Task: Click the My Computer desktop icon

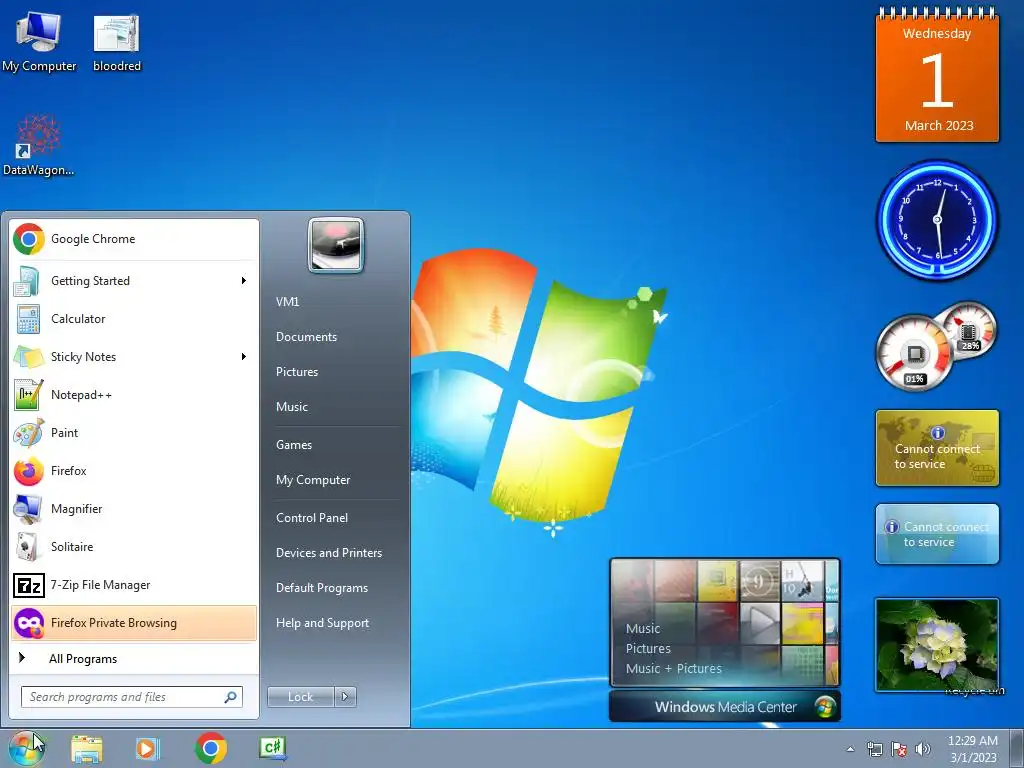Action: pyautogui.click(x=39, y=42)
